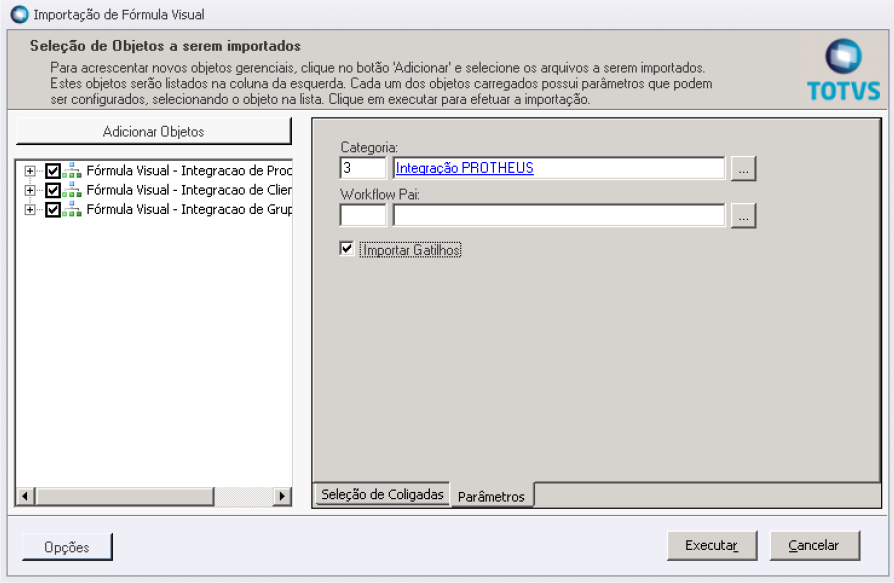The height and width of the screenshot is (583, 894).
Task: Click the left arrow of the tree scrollbar
Action: [x=25, y=496]
